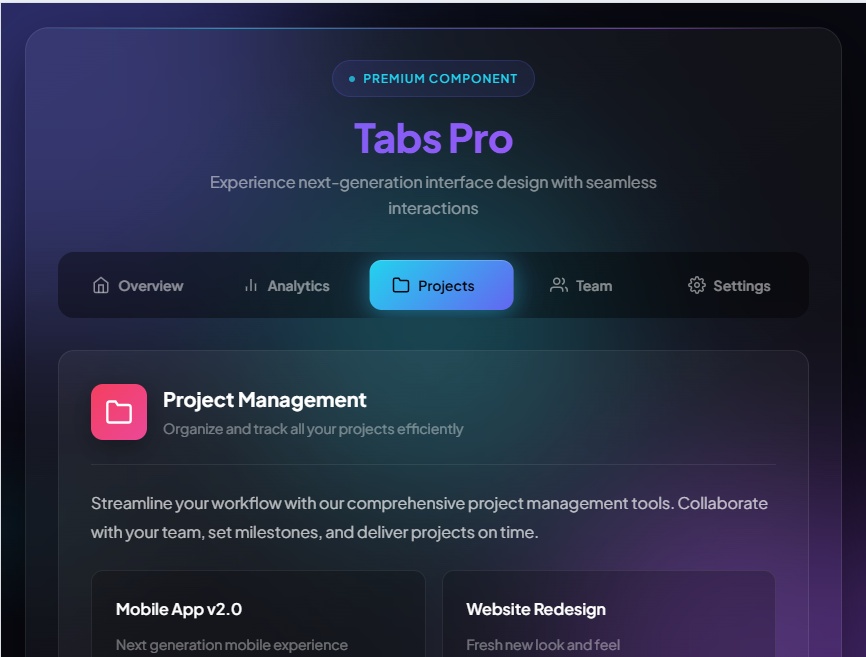Click the Tabs Pro heading
The image size is (866, 657).
(x=433, y=138)
